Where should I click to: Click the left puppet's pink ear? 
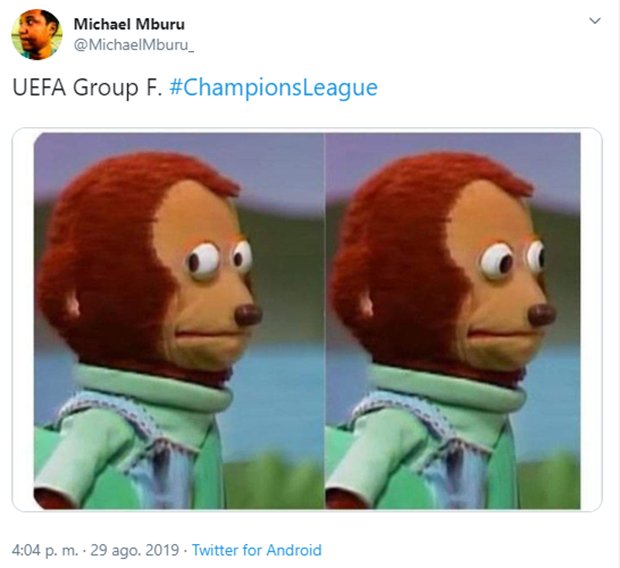[73, 307]
